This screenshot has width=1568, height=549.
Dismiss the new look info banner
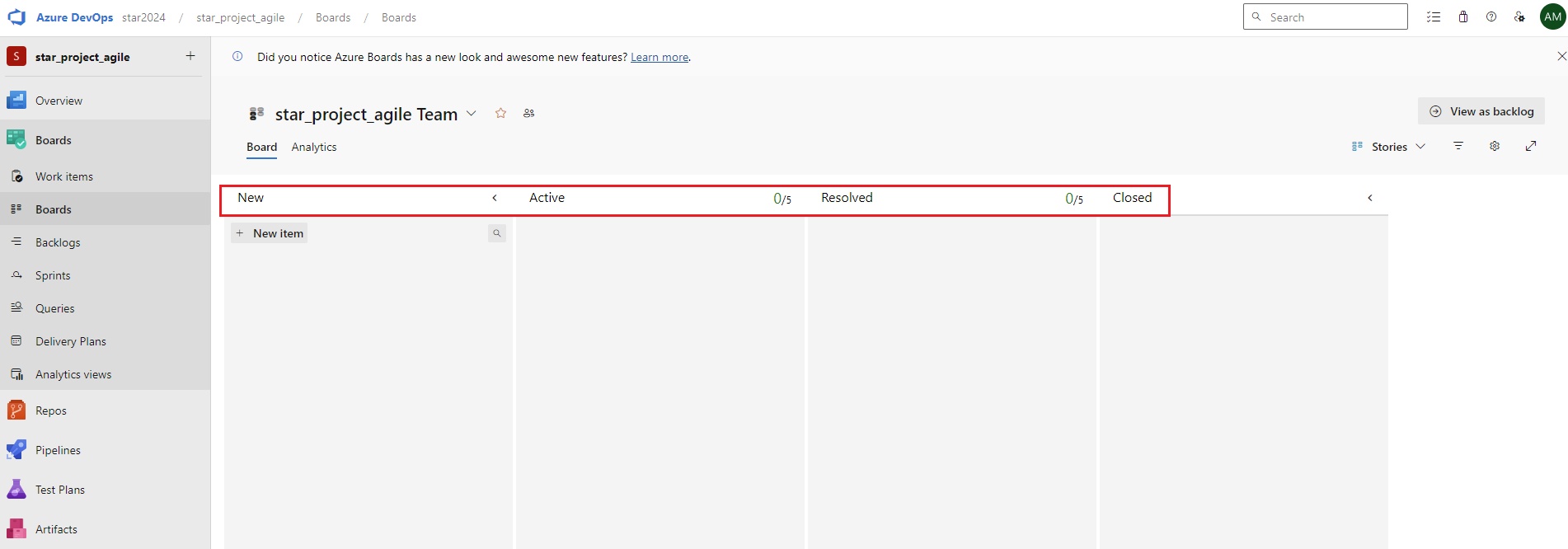(x=1561, y=56)
